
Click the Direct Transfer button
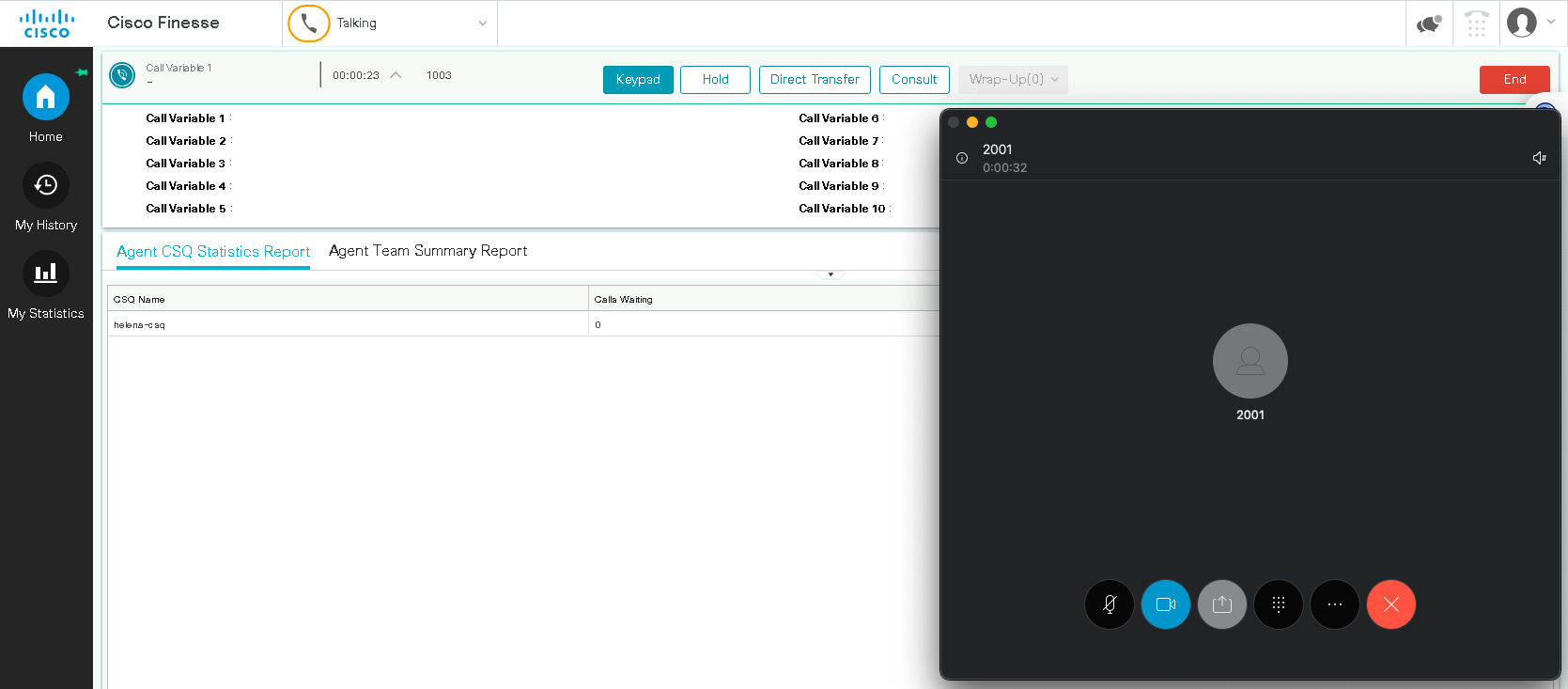tap(815, 80)
